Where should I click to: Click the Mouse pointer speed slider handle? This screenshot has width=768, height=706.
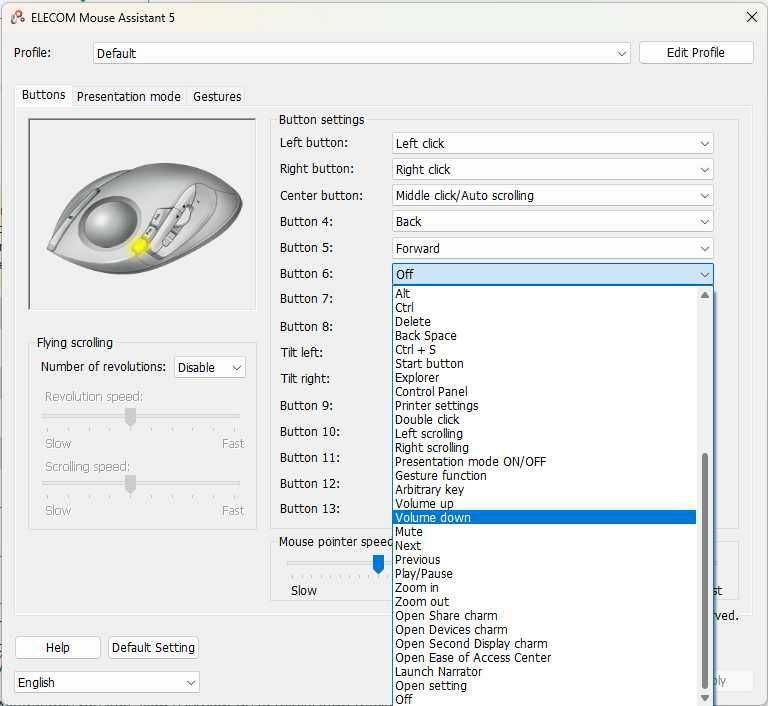point(378,564)
